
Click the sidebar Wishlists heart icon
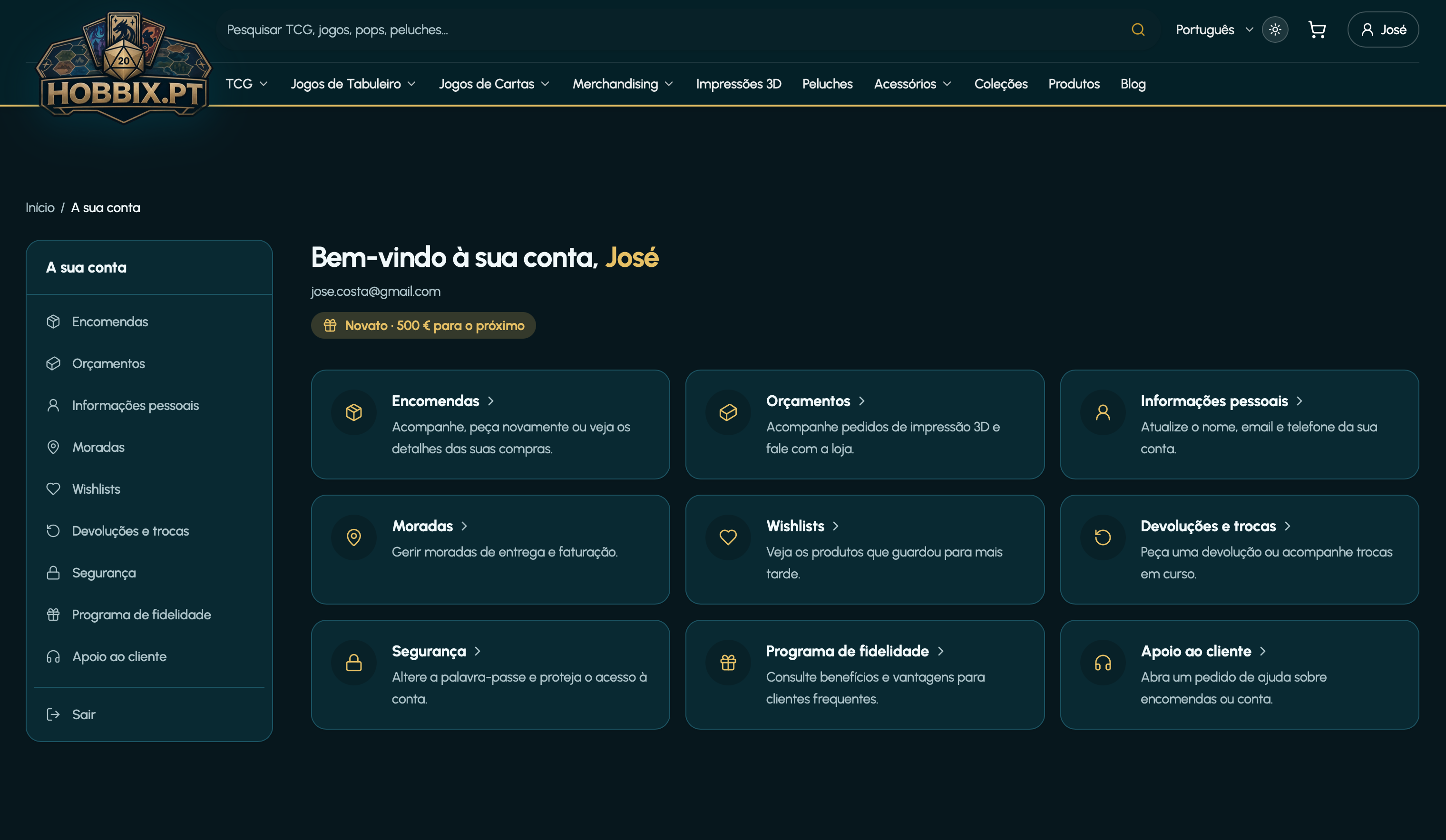click(53, 489)
